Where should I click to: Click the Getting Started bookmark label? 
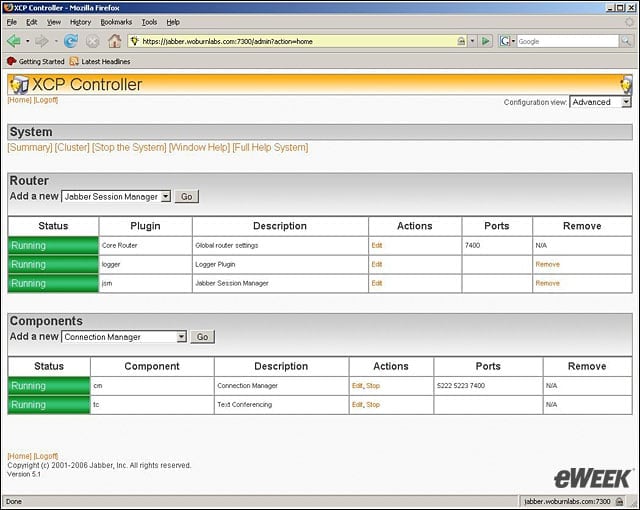point(42,62)
